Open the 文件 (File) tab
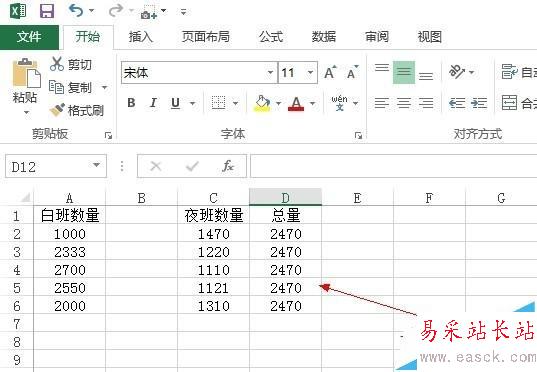Image resolution: width=537 pixels, height=372 pixels. click(29, 37)
